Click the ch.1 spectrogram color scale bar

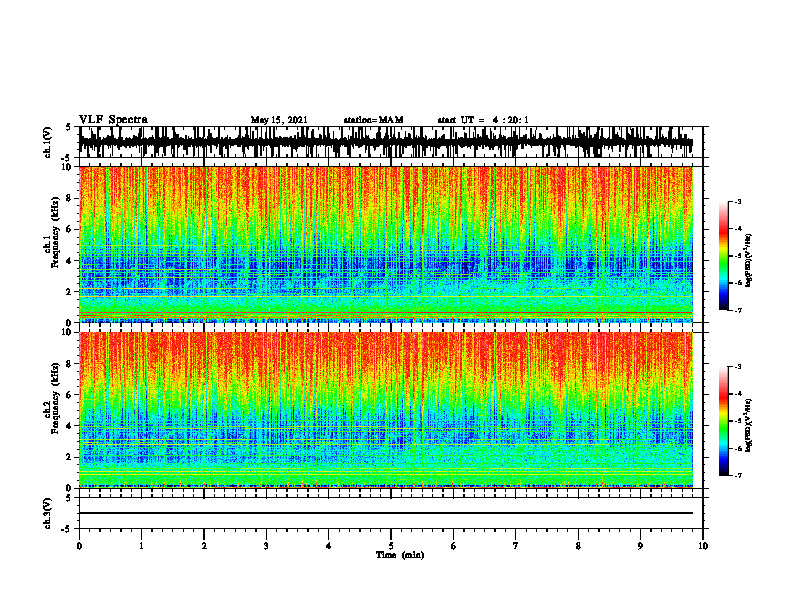click(x=724, y=256)
